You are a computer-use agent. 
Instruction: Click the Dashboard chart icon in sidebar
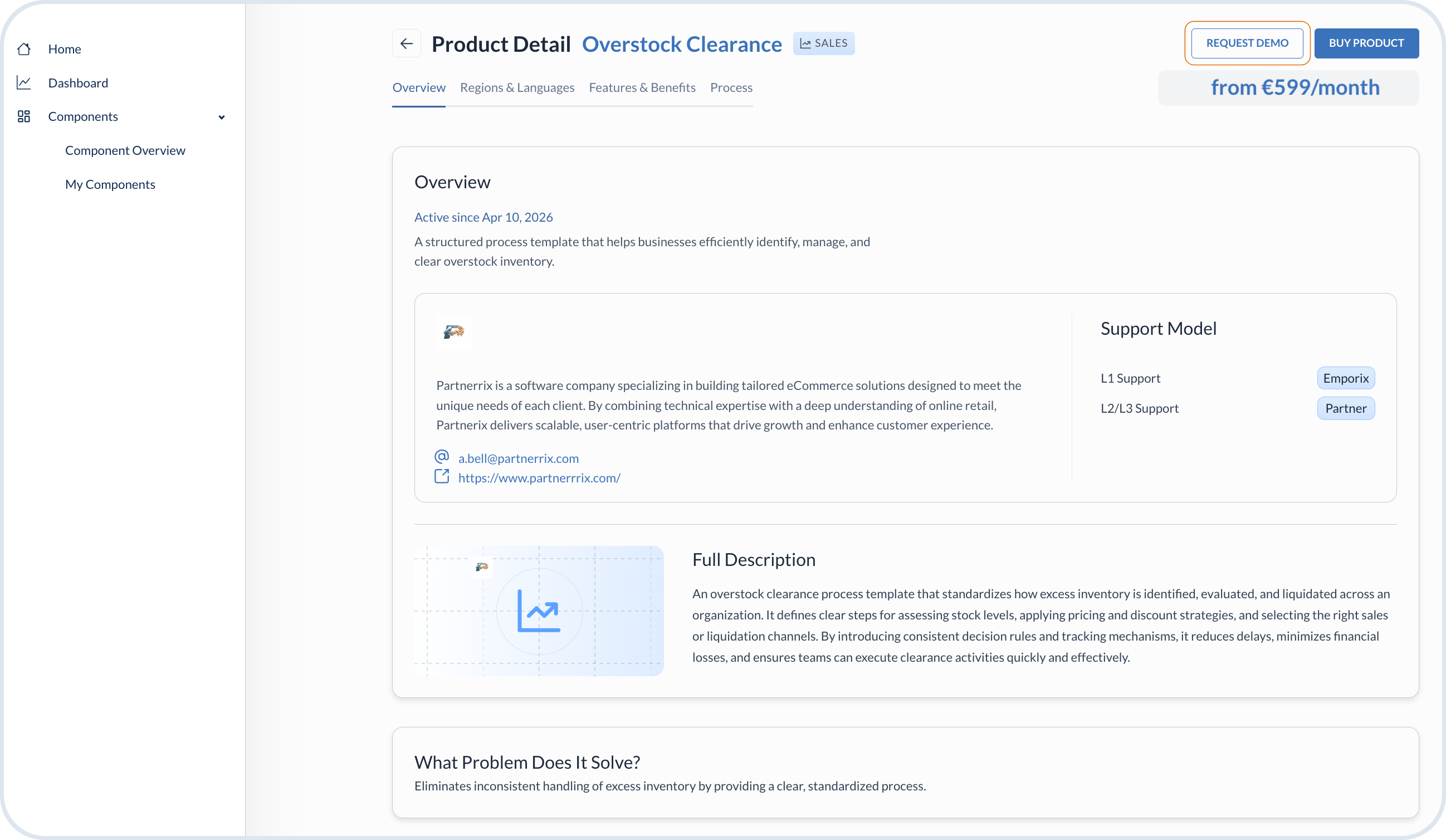tap(23, 82)
